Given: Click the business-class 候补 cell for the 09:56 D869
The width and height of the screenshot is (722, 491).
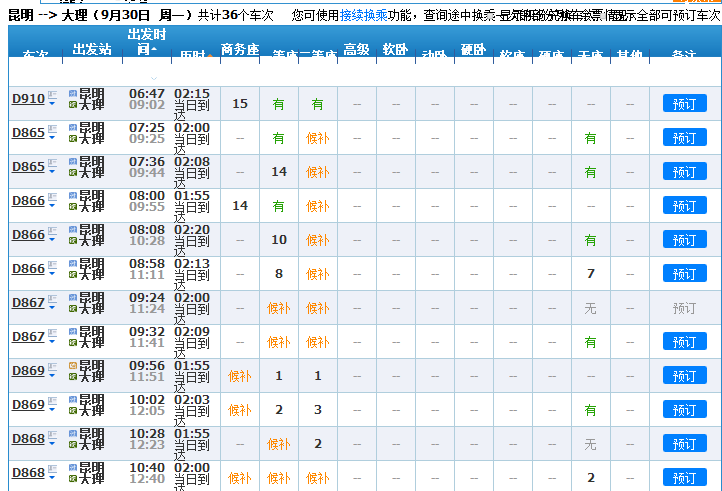Looking at the screenshot, I should pyautogui.click(x=240, y=376).
